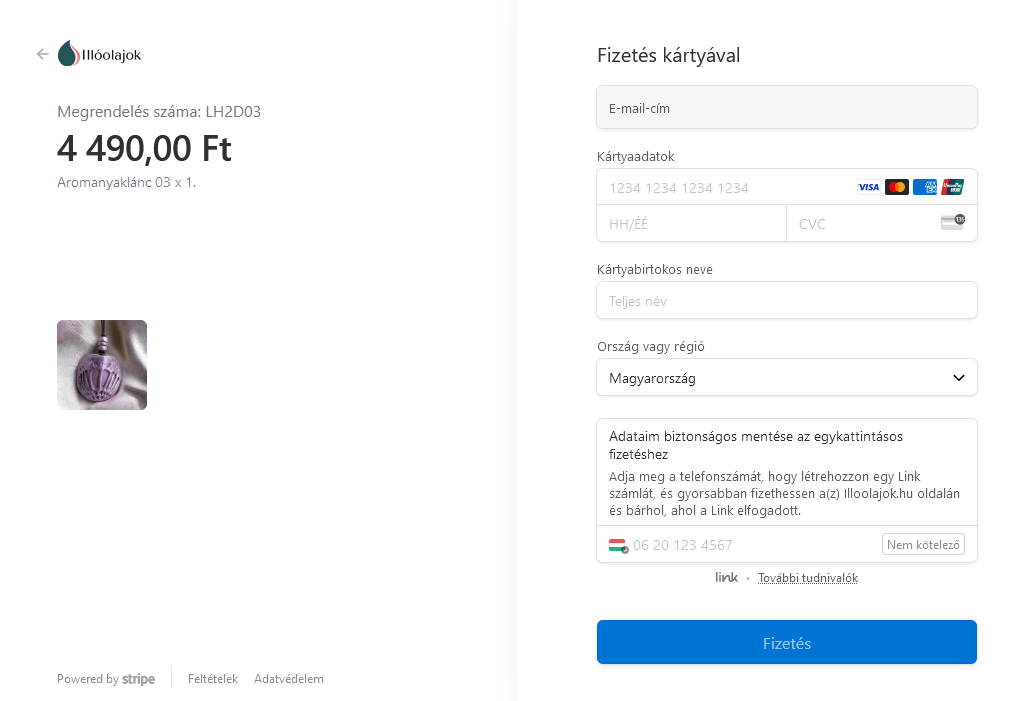Screen dimensions: 1019x701
Task: Click the UnionPay card icon
Action: (952, 187)
